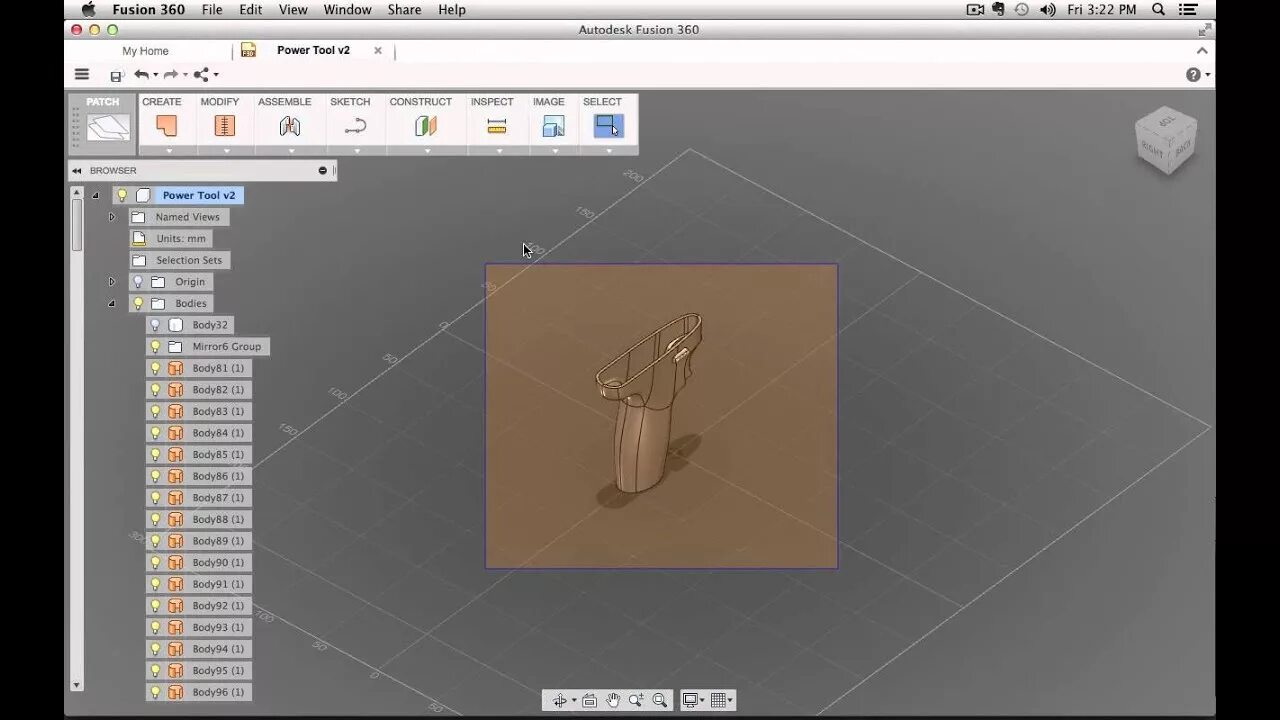Click the Image insert icon
The image size is (1280, 720).
coord(553,126)
